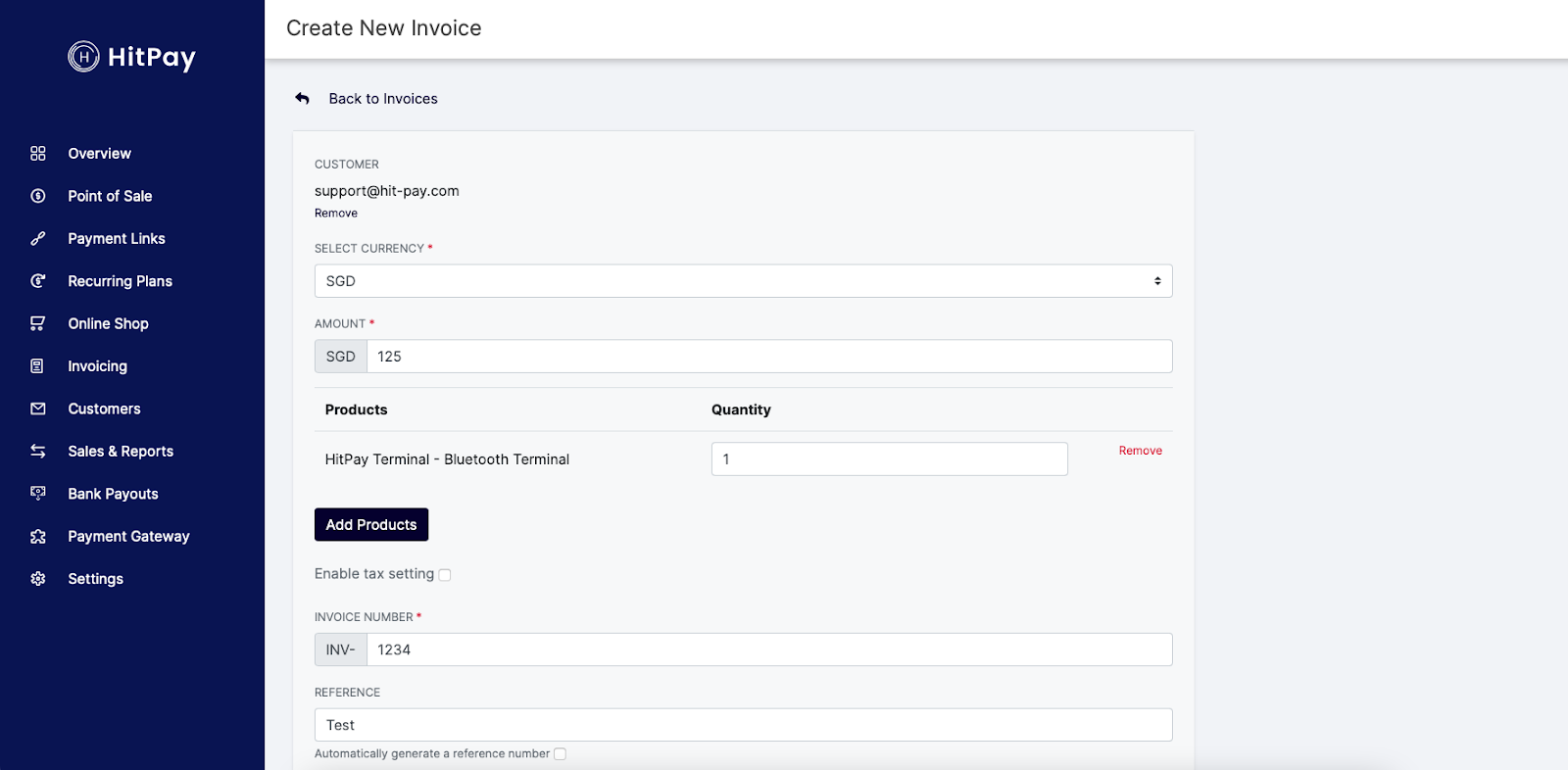Click the Payment Gateway puzzle icon
Screen dimensions: 1568x770
[x=38, y=537]
